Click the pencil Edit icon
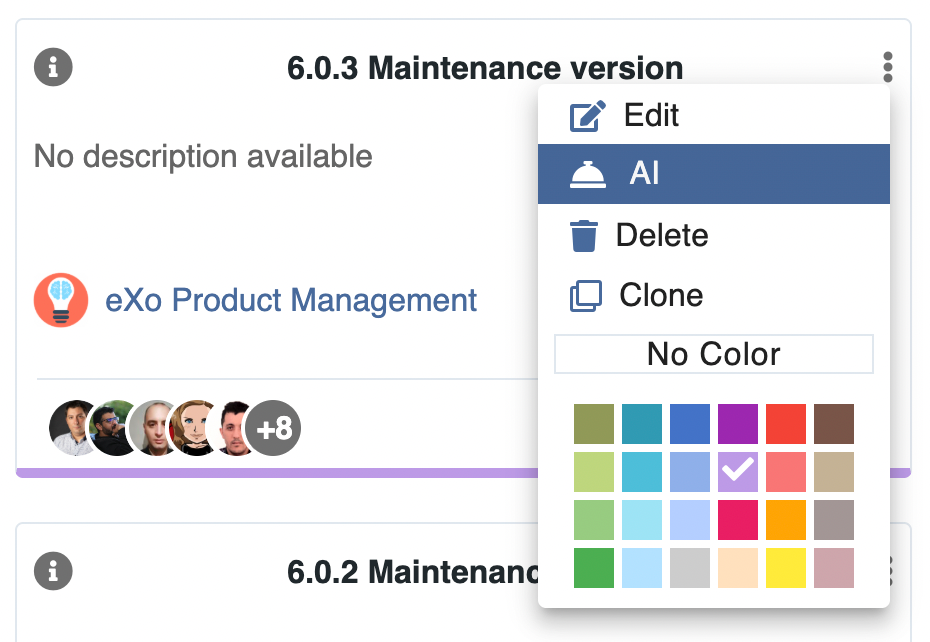 click(x=587, y=116)
